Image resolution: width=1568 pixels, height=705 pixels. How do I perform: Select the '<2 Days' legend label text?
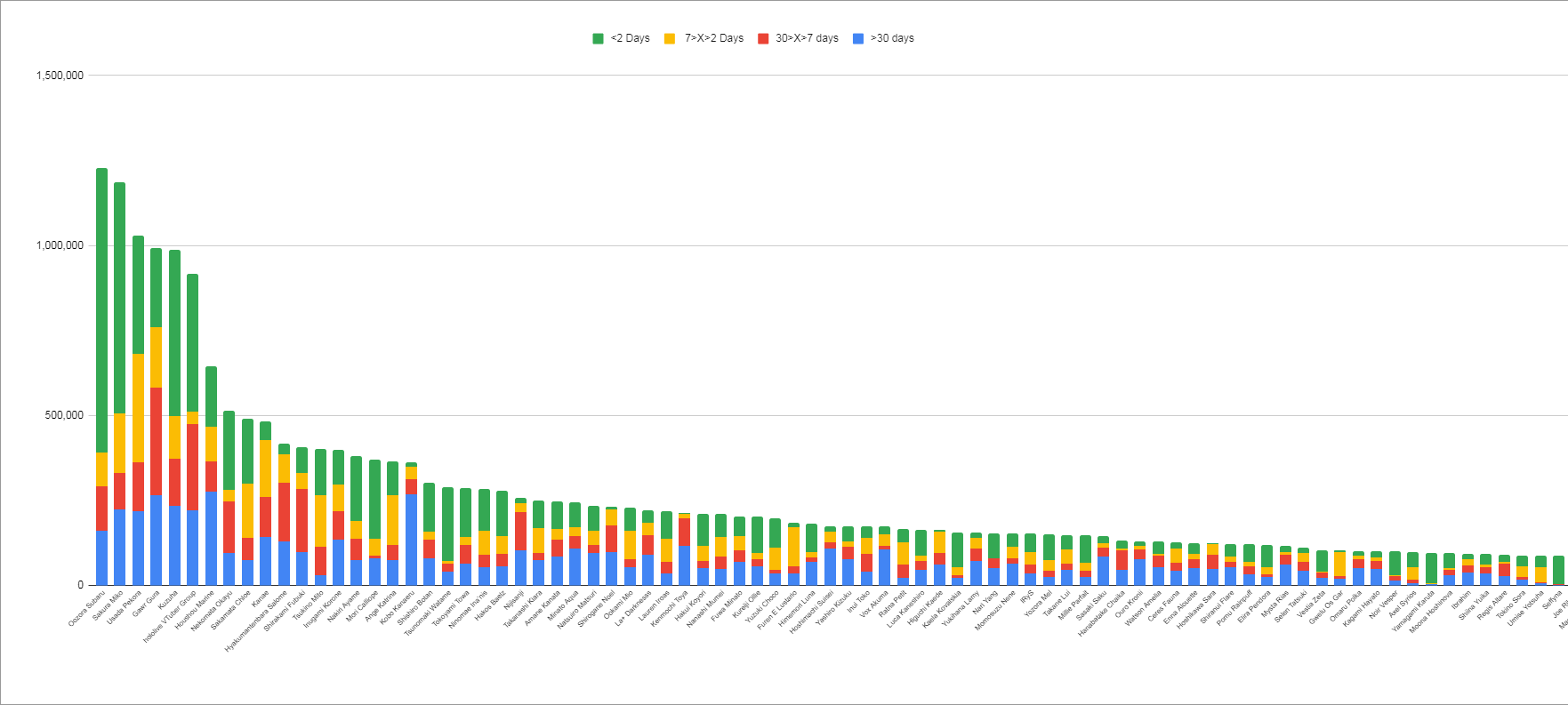tap(630, 38)
